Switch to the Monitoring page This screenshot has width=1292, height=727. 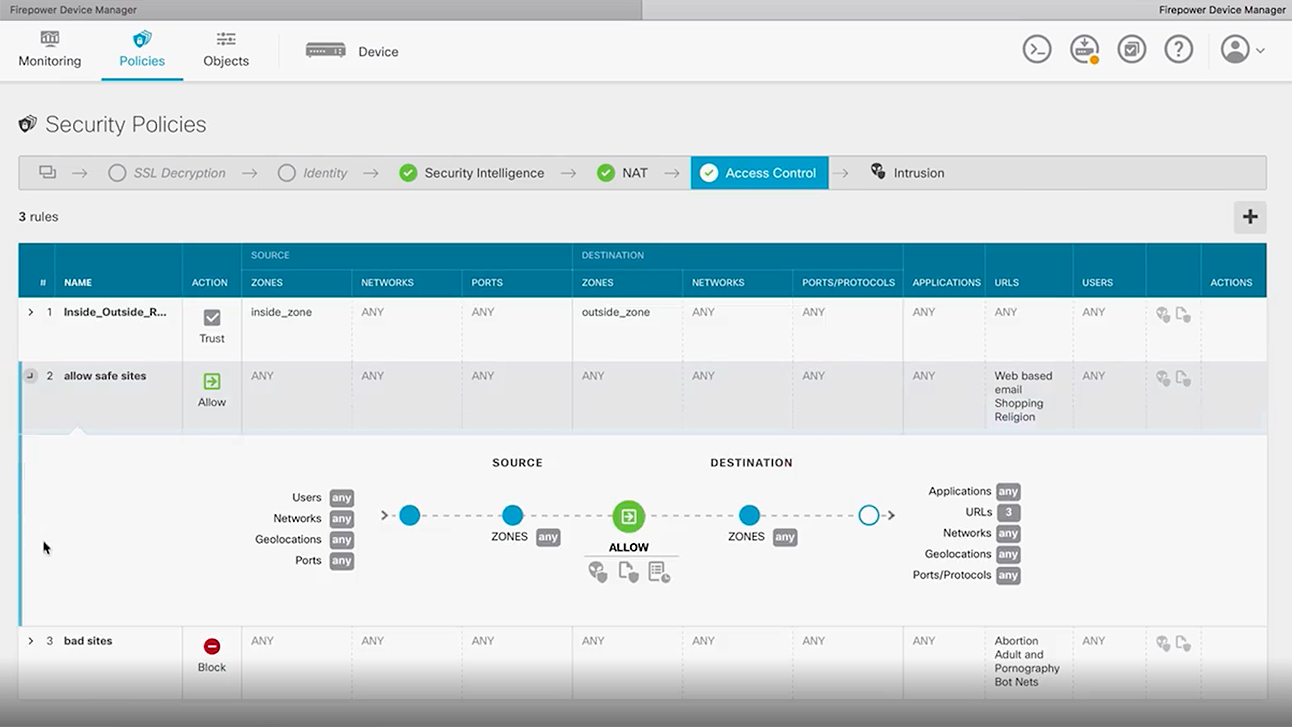click(50, 49)
